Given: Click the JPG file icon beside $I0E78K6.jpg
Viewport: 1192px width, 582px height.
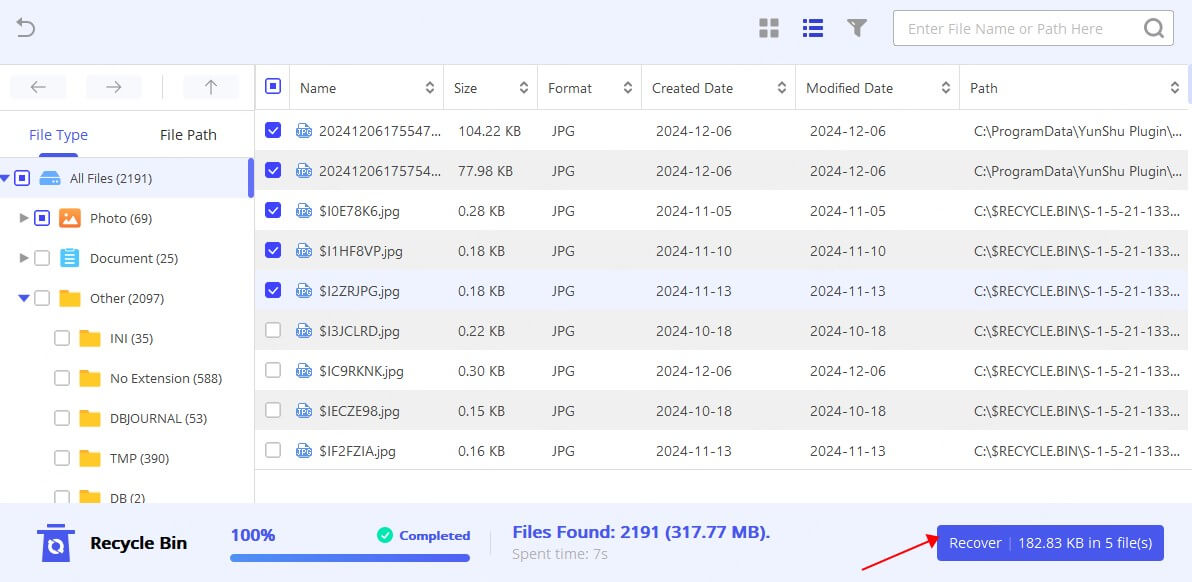Looking at the screenshot, I should coord(303,210).
